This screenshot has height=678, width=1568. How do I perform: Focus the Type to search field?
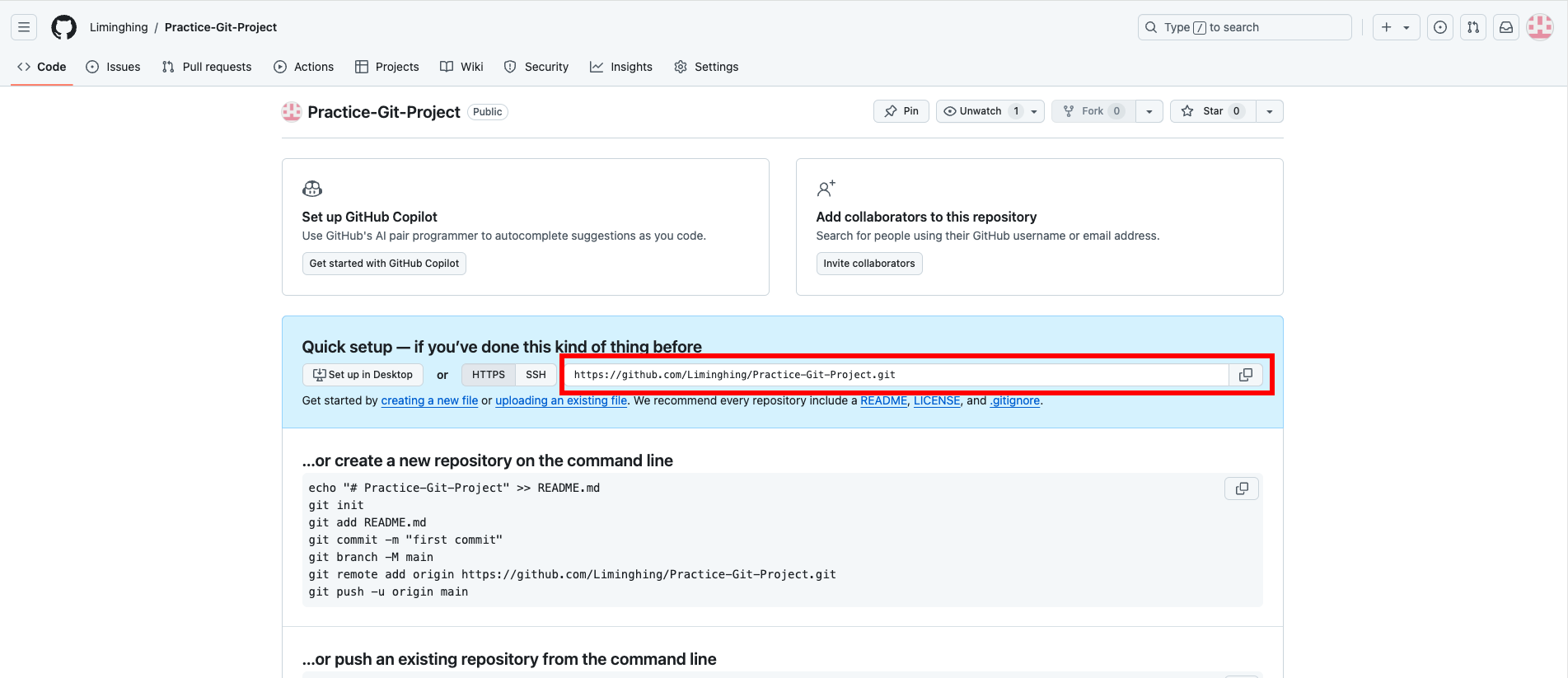point(1244,27)
